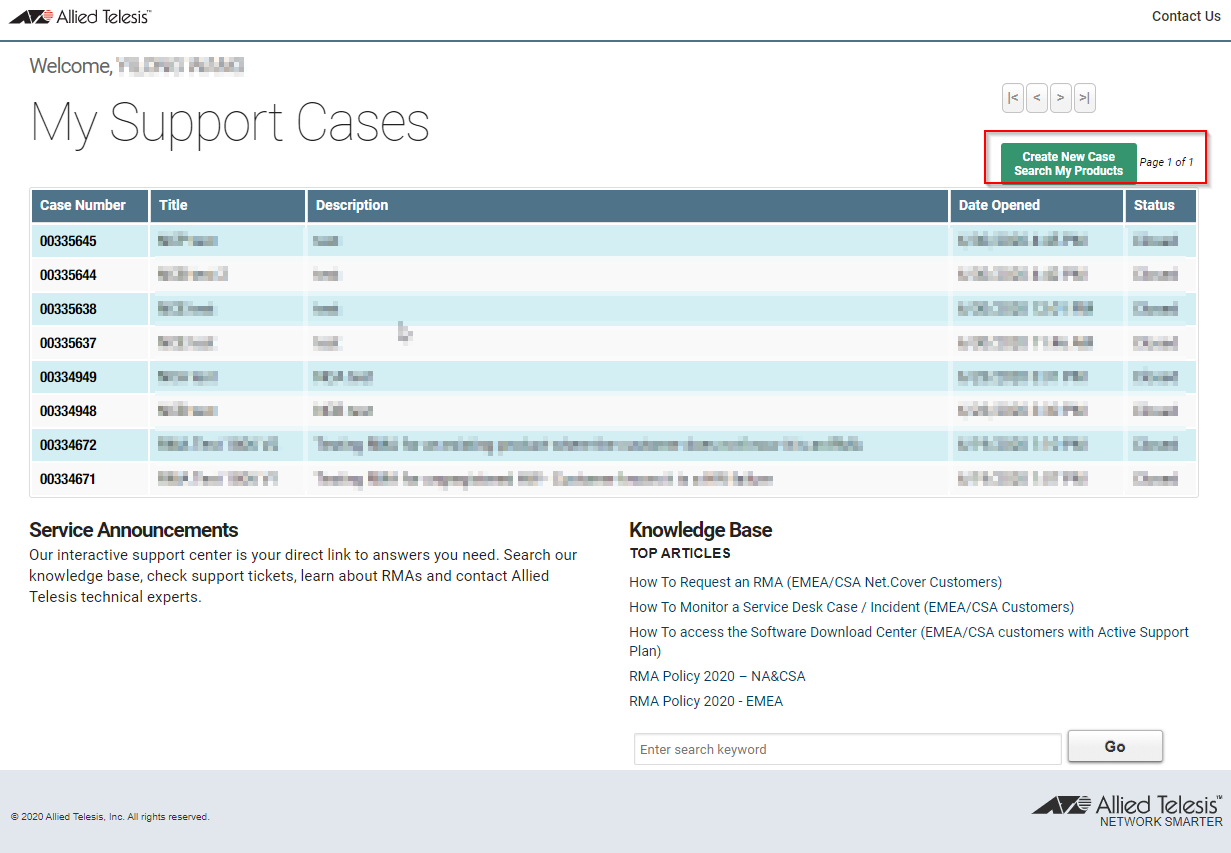
Task: Go to the previous page of cases
Action: pos(1037,97)
